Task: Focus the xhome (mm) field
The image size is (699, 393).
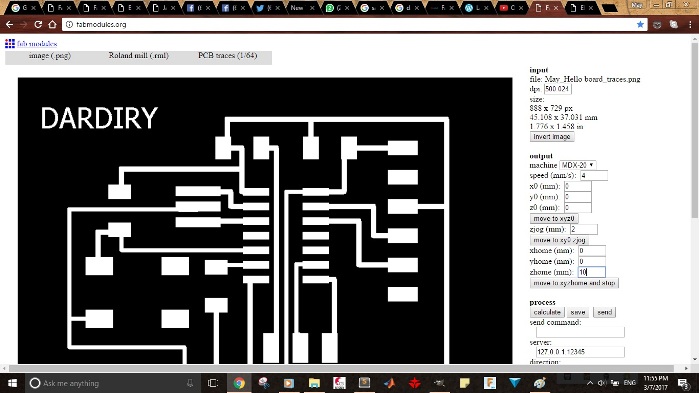Action: point(592,250)
